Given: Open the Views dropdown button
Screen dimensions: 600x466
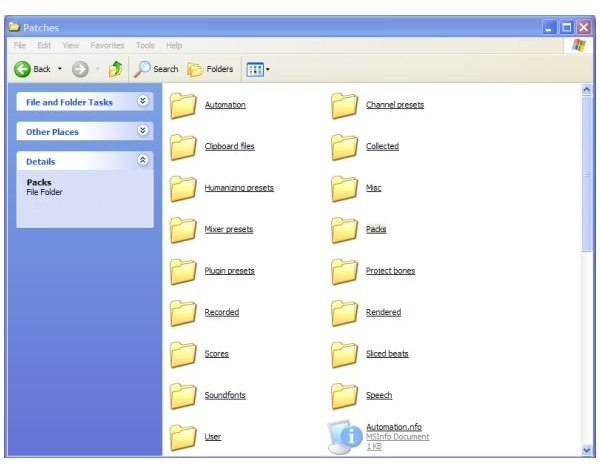Looking at the screenshot, I should coord(257,69).
